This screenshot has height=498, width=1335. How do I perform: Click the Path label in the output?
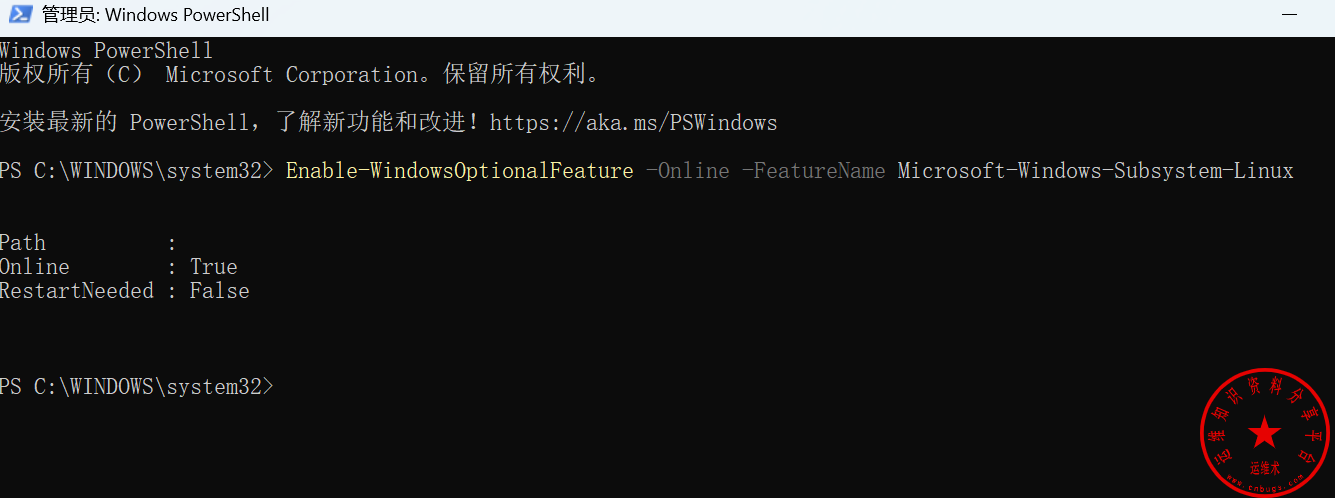coord(23,243)
